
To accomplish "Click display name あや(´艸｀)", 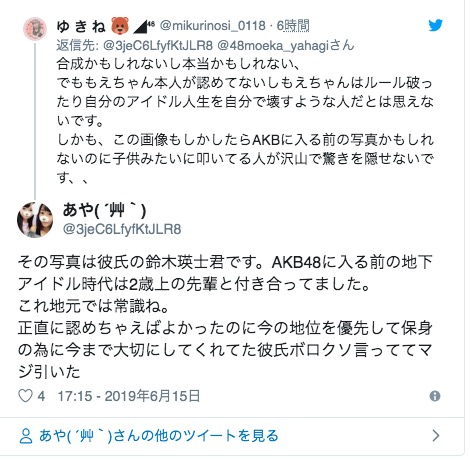I will (104, 210).
